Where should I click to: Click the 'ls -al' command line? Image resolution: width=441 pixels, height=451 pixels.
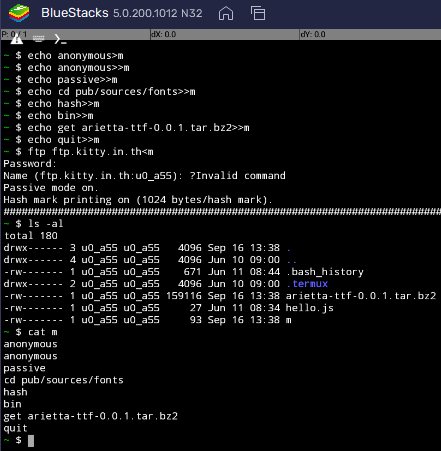33,224
